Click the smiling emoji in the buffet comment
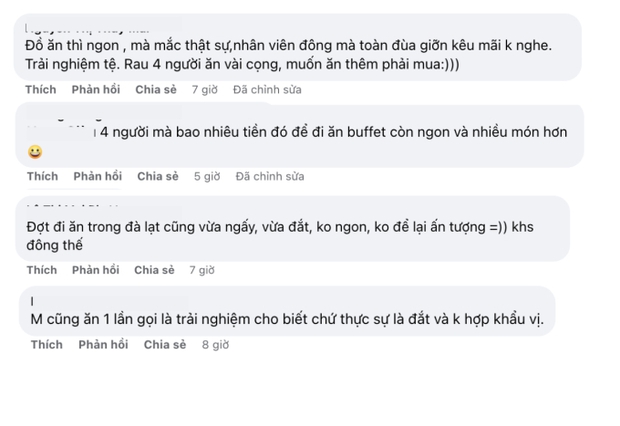The height and width of the screenshot is (426, 620). (35, 154)
